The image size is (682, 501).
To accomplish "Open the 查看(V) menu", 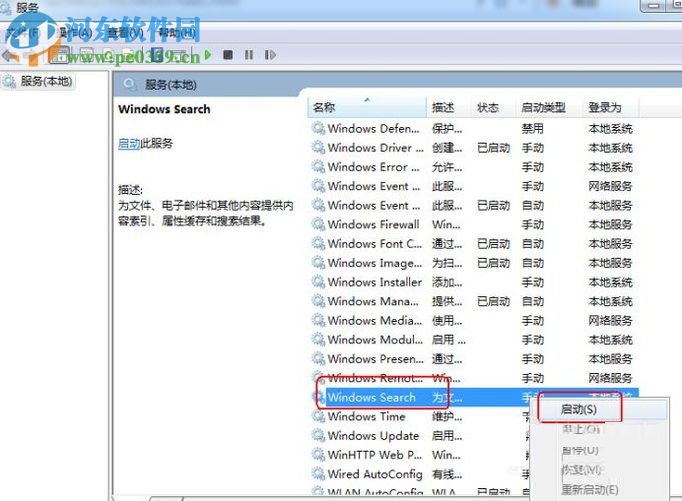I will click(x=125, y=32).
